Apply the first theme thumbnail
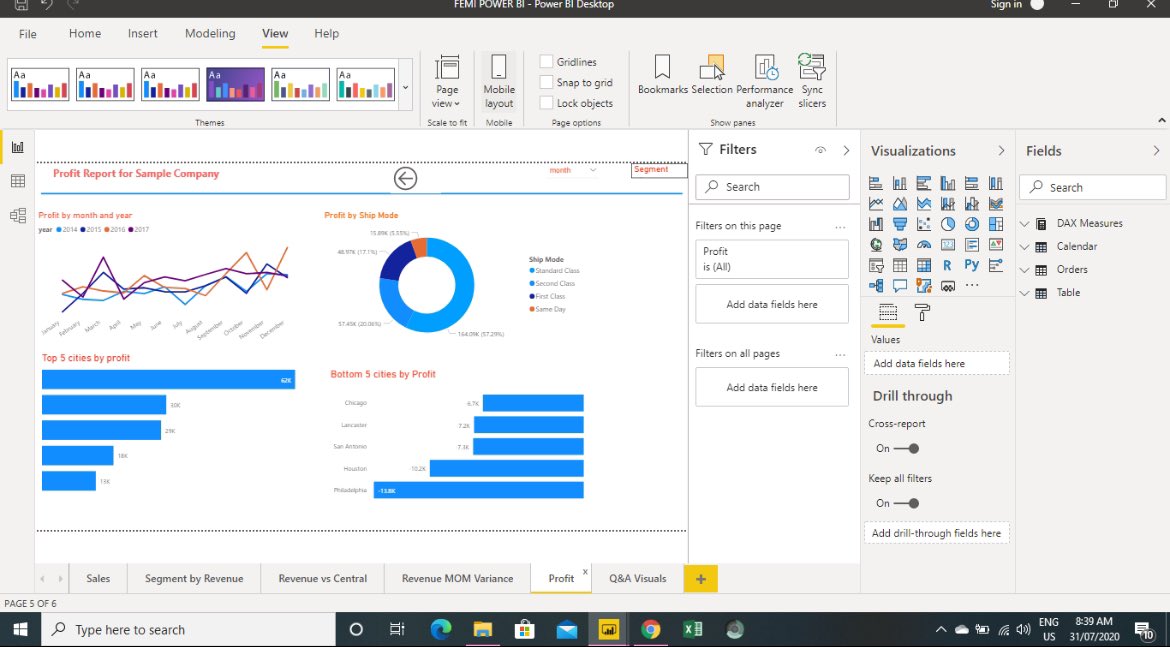This screenshot has width=1170, height=647. tap(40, 84)
